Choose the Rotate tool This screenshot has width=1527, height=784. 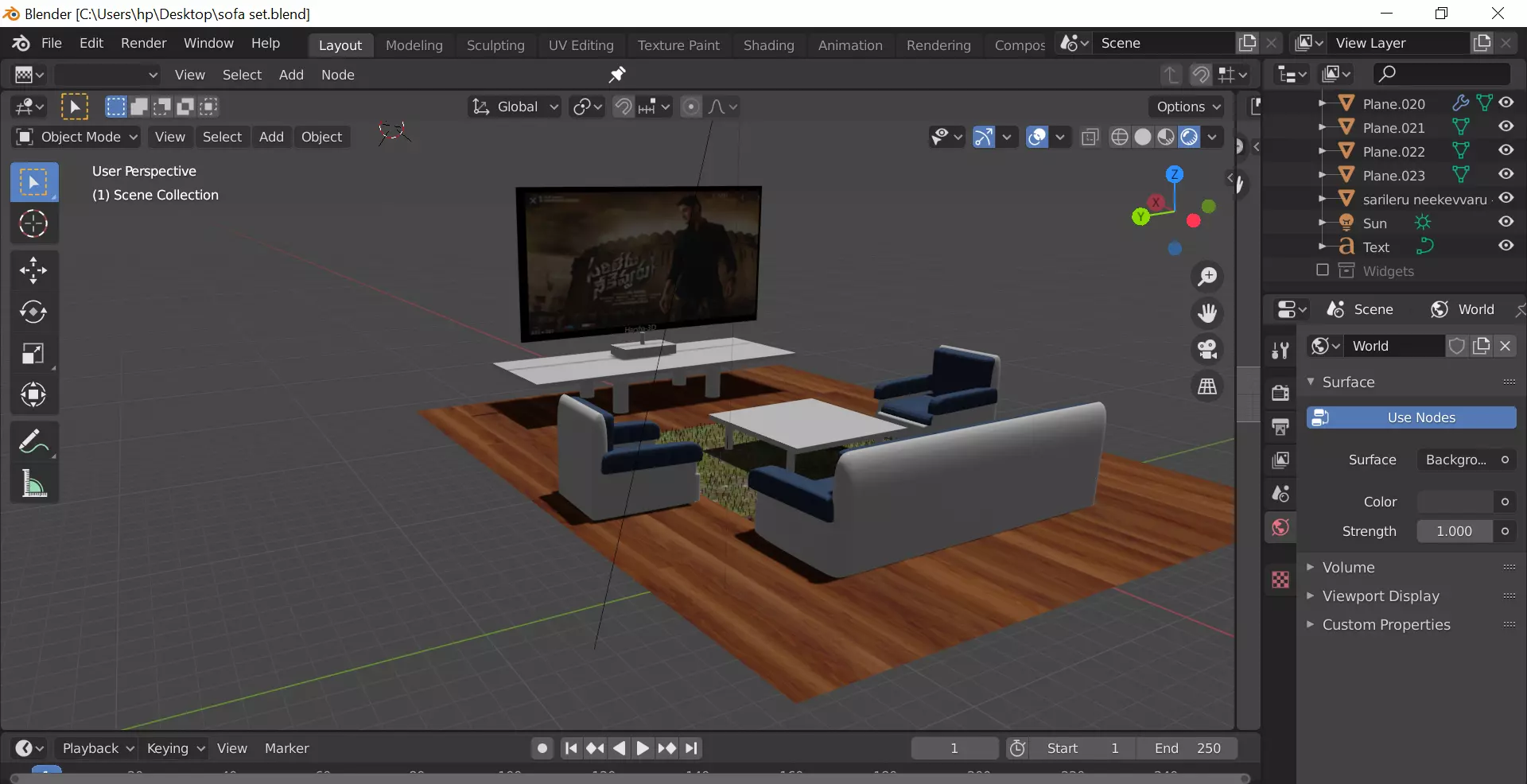[33, 312]
